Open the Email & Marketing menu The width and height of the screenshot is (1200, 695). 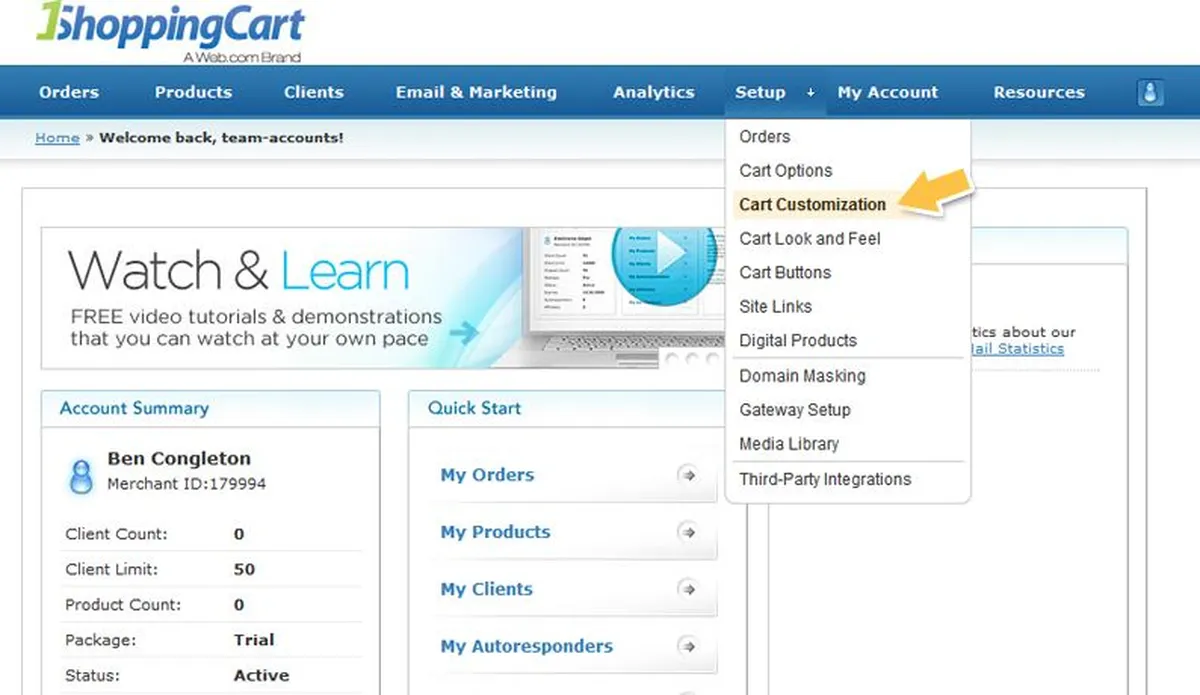point(476,92)
